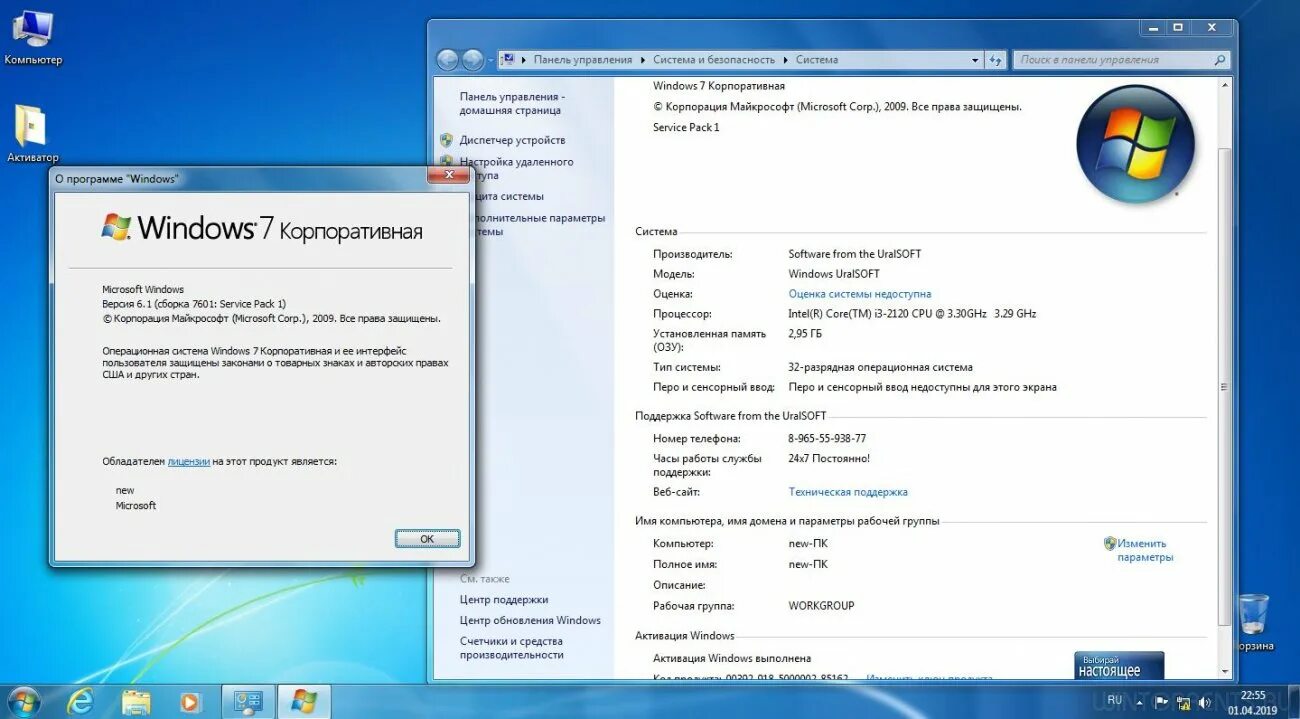Switch to the About Windows taskbar button
1300x719 pixels.
click(304, 701)
